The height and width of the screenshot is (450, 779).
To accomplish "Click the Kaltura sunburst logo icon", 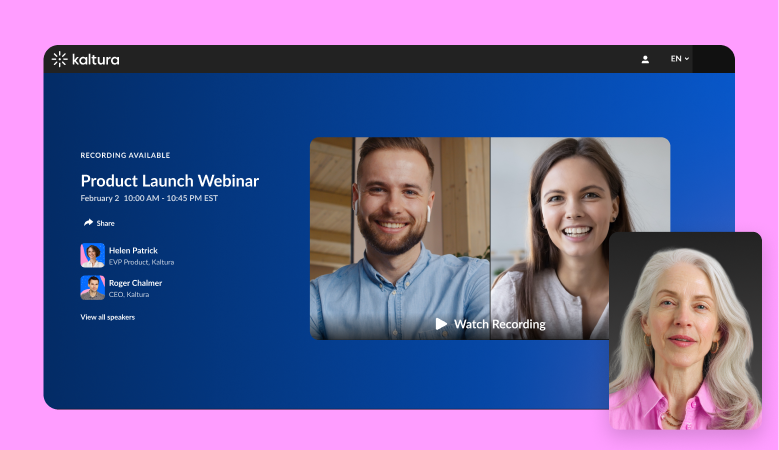I will [x=60, y=59].
